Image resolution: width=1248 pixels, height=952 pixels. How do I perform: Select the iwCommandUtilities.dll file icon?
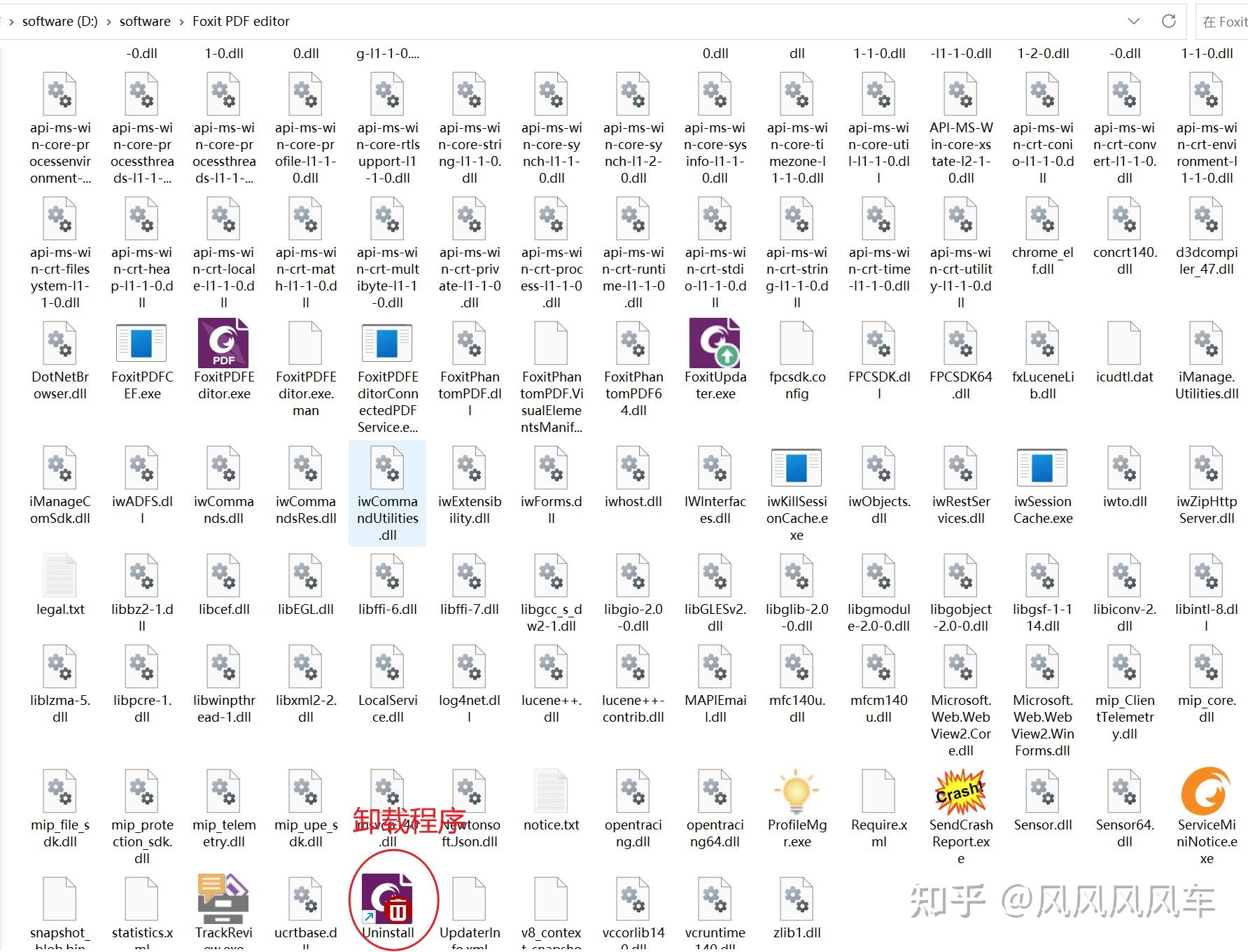388,468
